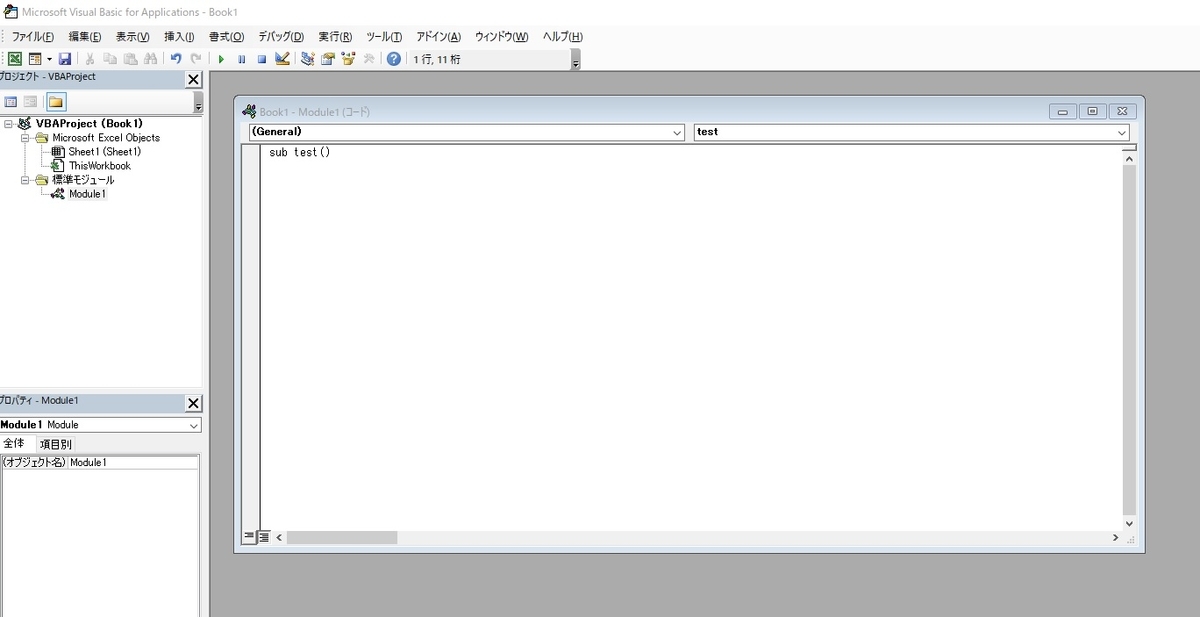Open toolbar options arrow at the standard toolbar end
Image resolution: width=1200 pixels, height=617 pixels.
point(575,60)
